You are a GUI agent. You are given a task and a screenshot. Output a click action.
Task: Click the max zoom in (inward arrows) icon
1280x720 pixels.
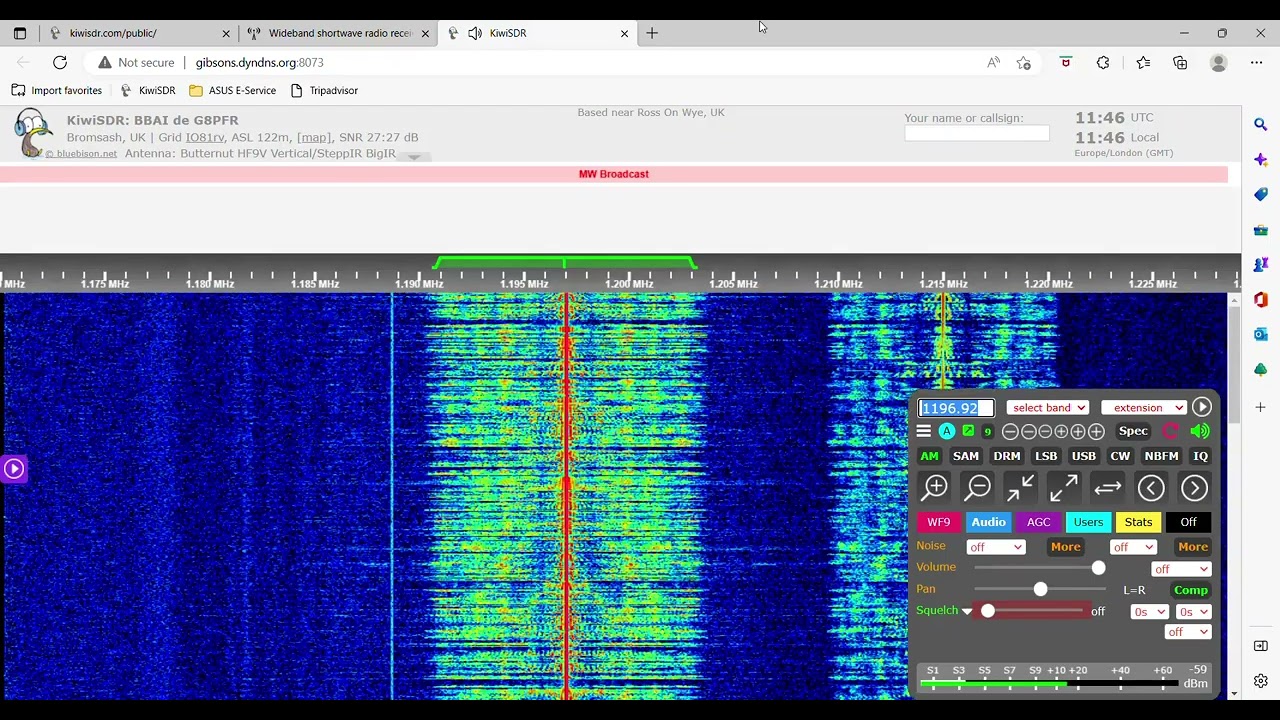1021,488
